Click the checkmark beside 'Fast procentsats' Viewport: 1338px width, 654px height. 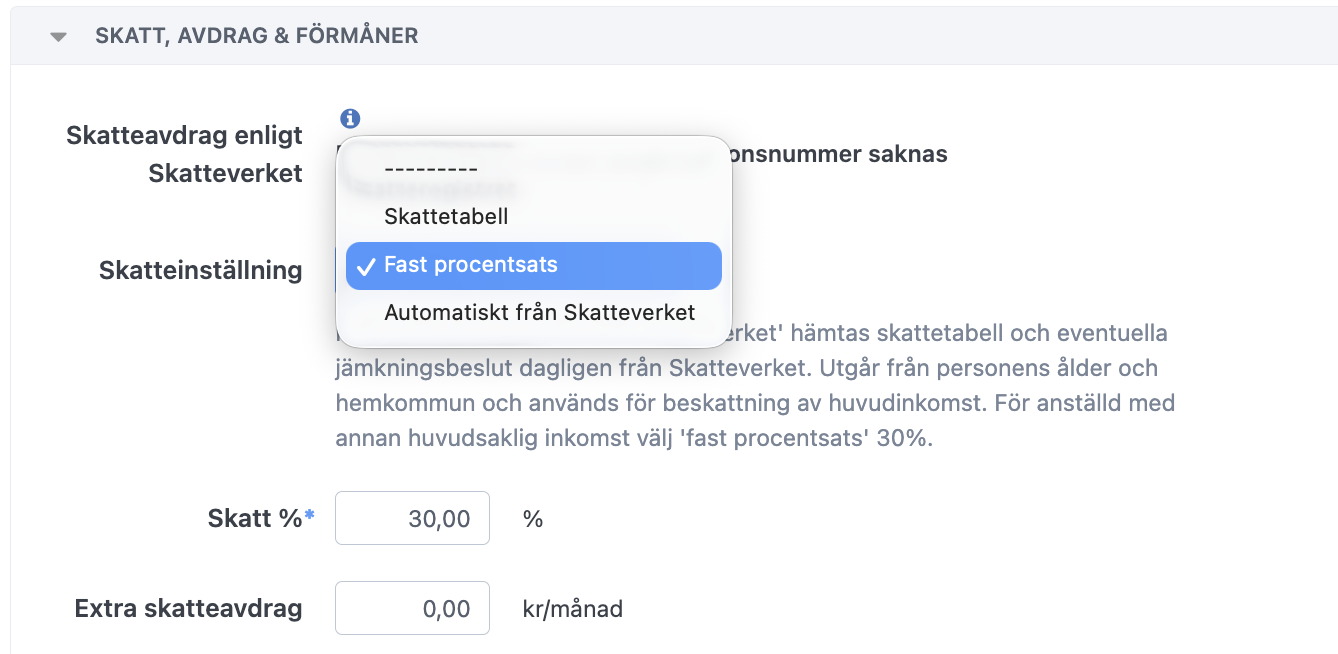pos(364,265)
